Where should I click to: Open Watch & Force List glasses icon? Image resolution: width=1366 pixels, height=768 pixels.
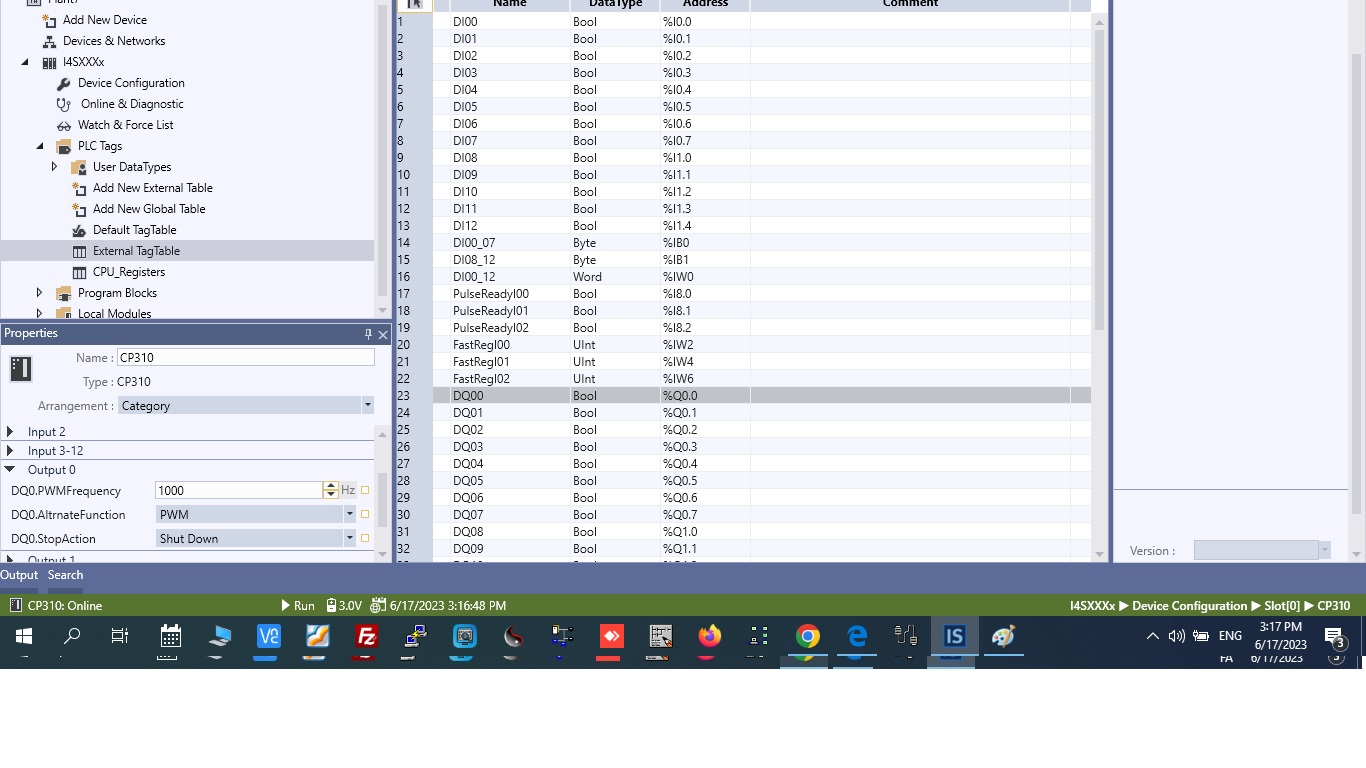pos(64,125)
